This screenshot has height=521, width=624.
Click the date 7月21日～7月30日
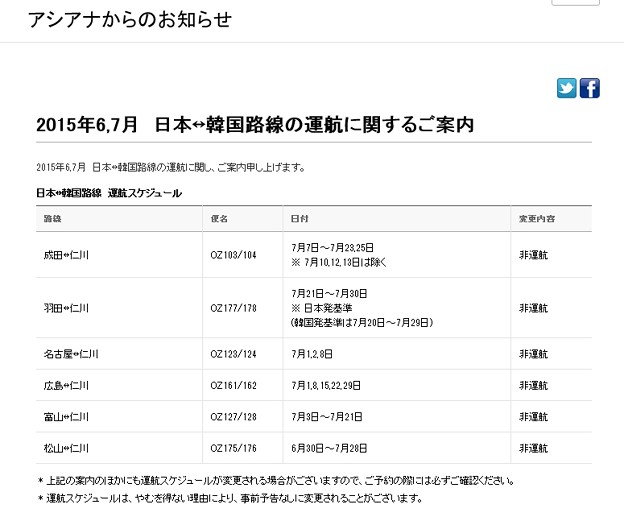click(329, 294)
